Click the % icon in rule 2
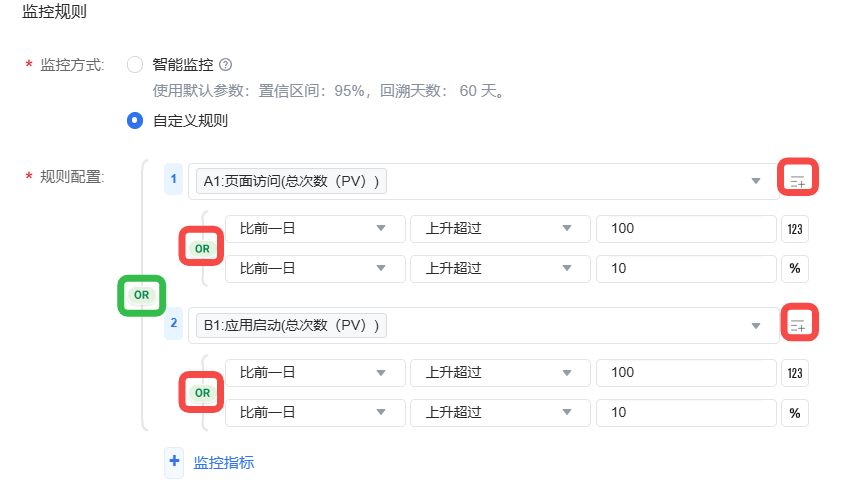The height and width of the screenshot is (489, 856). (x=795, y=413)
